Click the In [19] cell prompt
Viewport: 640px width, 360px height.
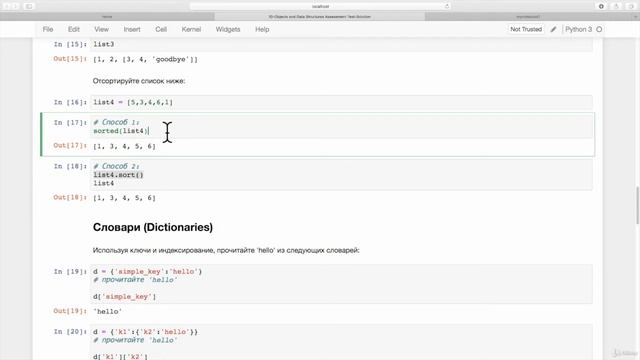[70, 271]
